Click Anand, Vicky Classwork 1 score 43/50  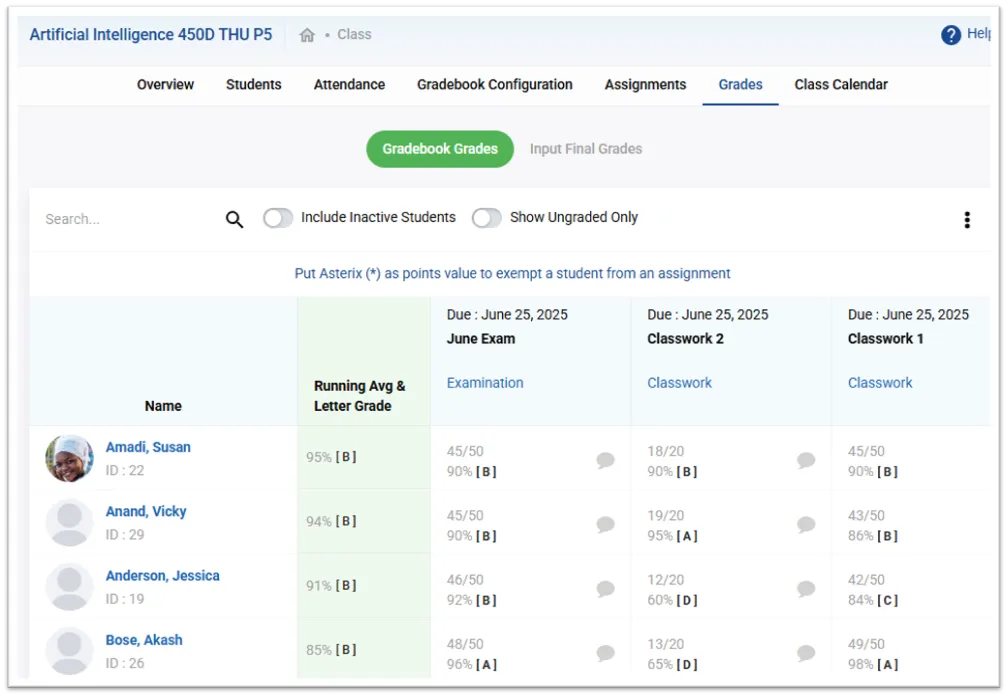pos(866,516)
